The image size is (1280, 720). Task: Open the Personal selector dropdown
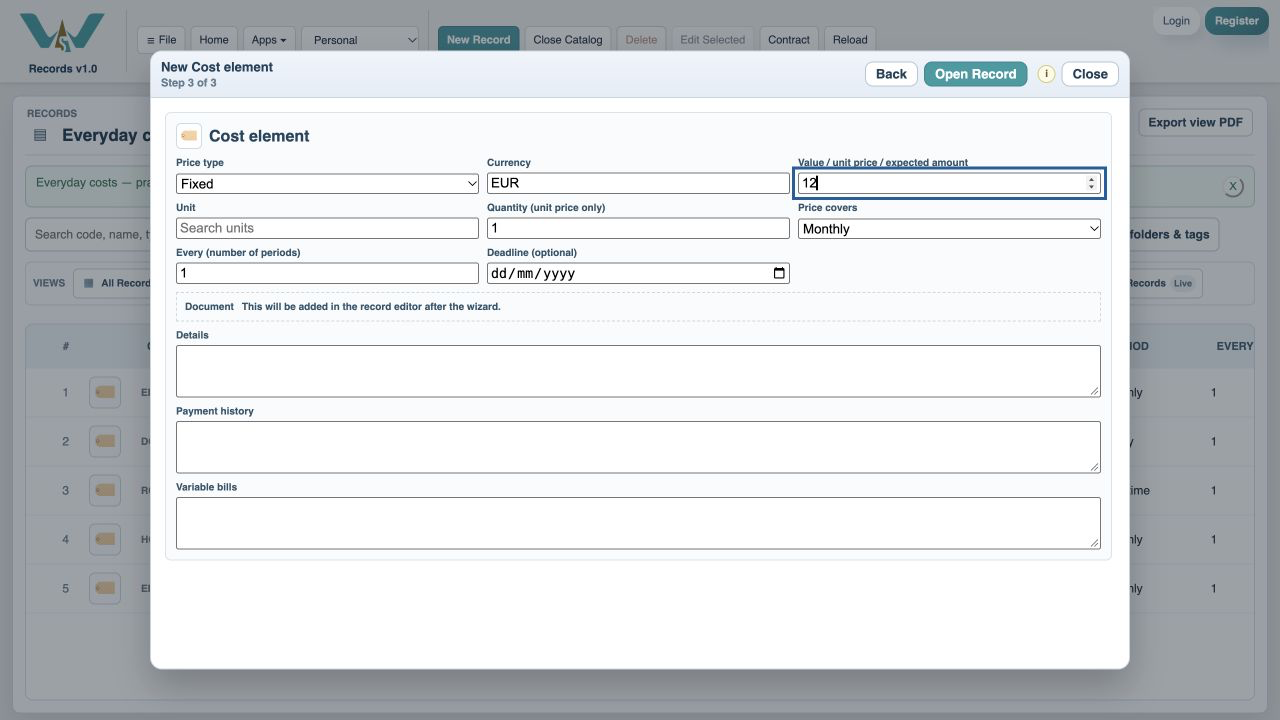click(x=361, y=40)
